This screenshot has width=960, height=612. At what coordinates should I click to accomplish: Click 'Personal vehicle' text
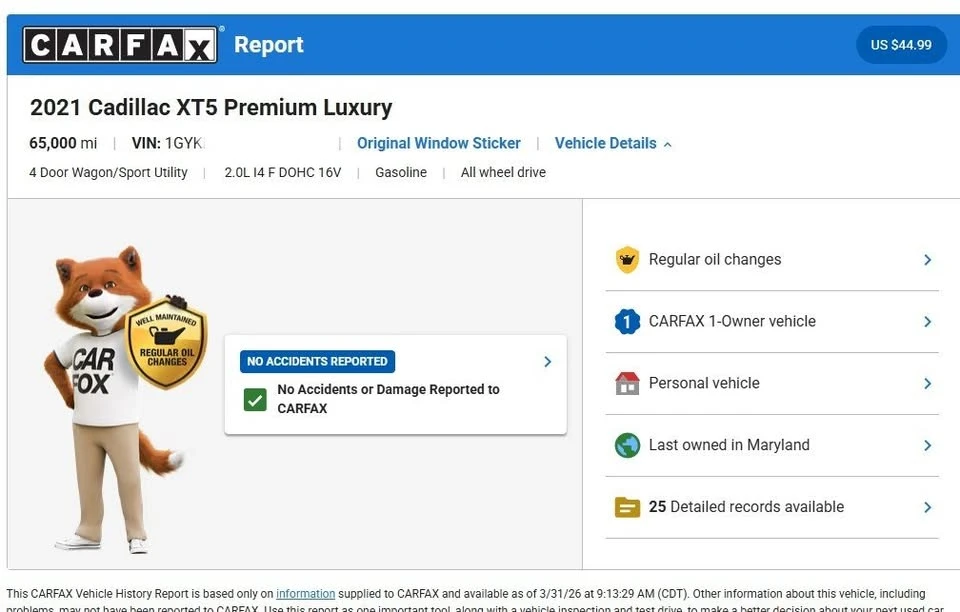(x=704, y=383)
